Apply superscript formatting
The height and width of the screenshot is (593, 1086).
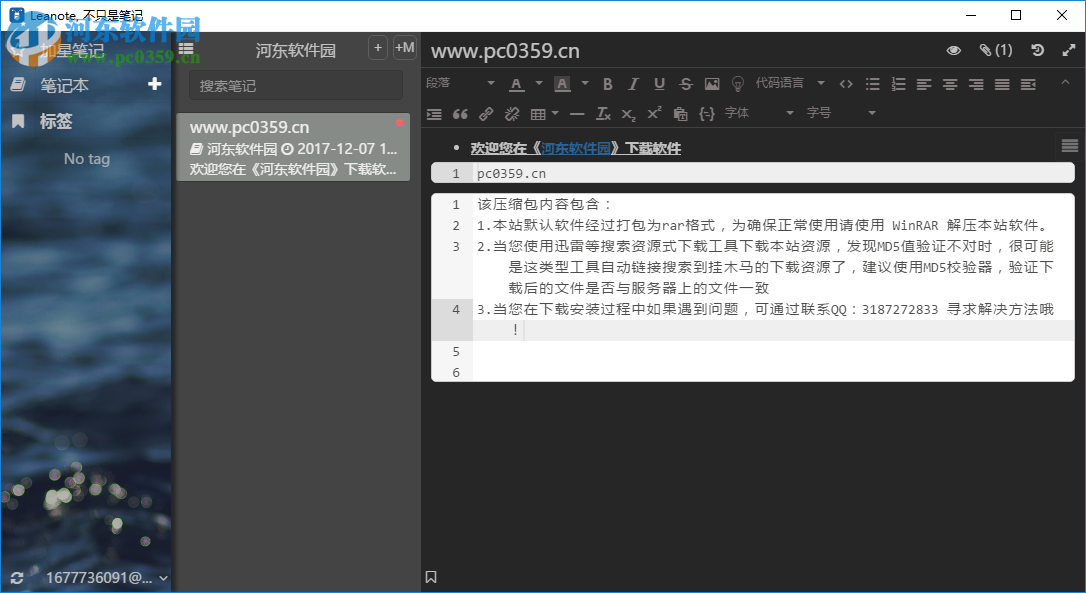pos(653,113)
